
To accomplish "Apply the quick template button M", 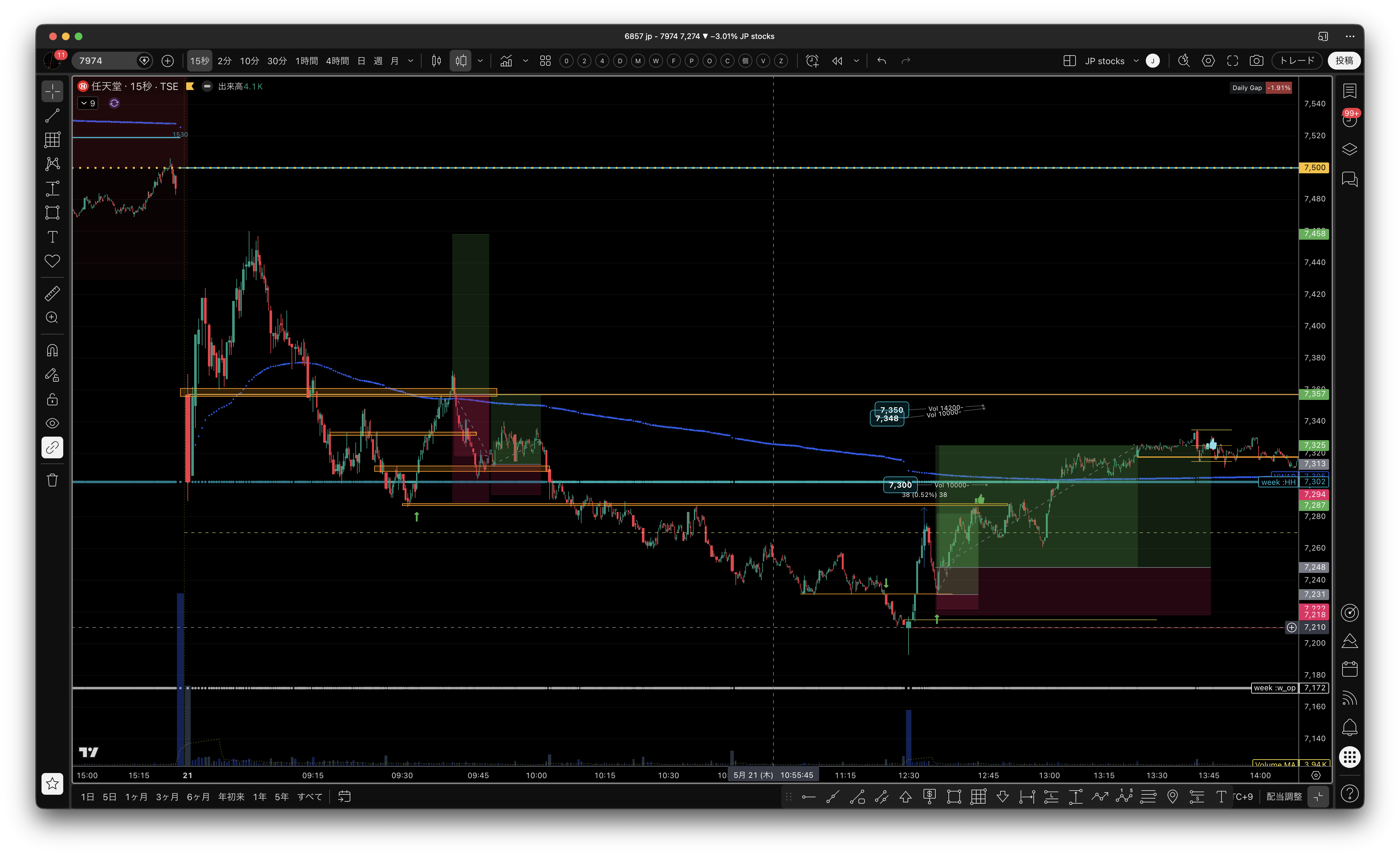I will (638, 61).
